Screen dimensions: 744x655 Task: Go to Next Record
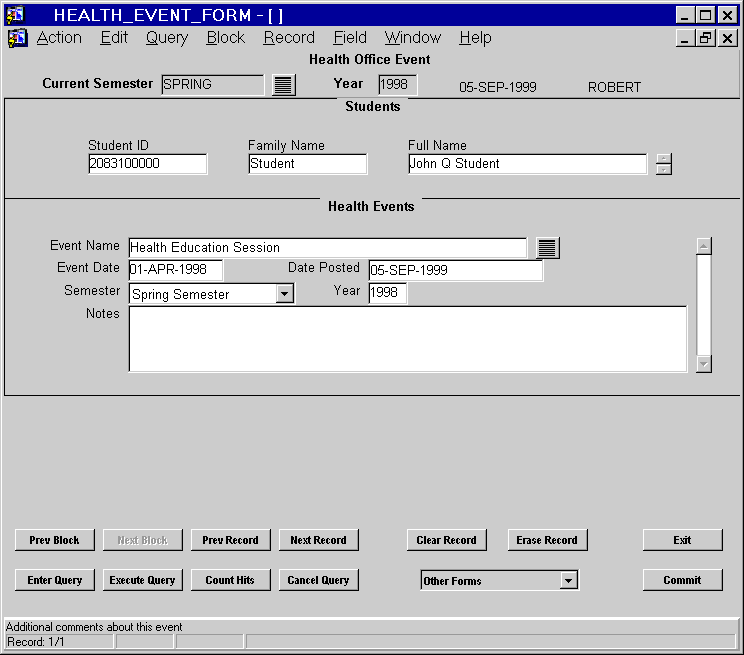(318, 540)
